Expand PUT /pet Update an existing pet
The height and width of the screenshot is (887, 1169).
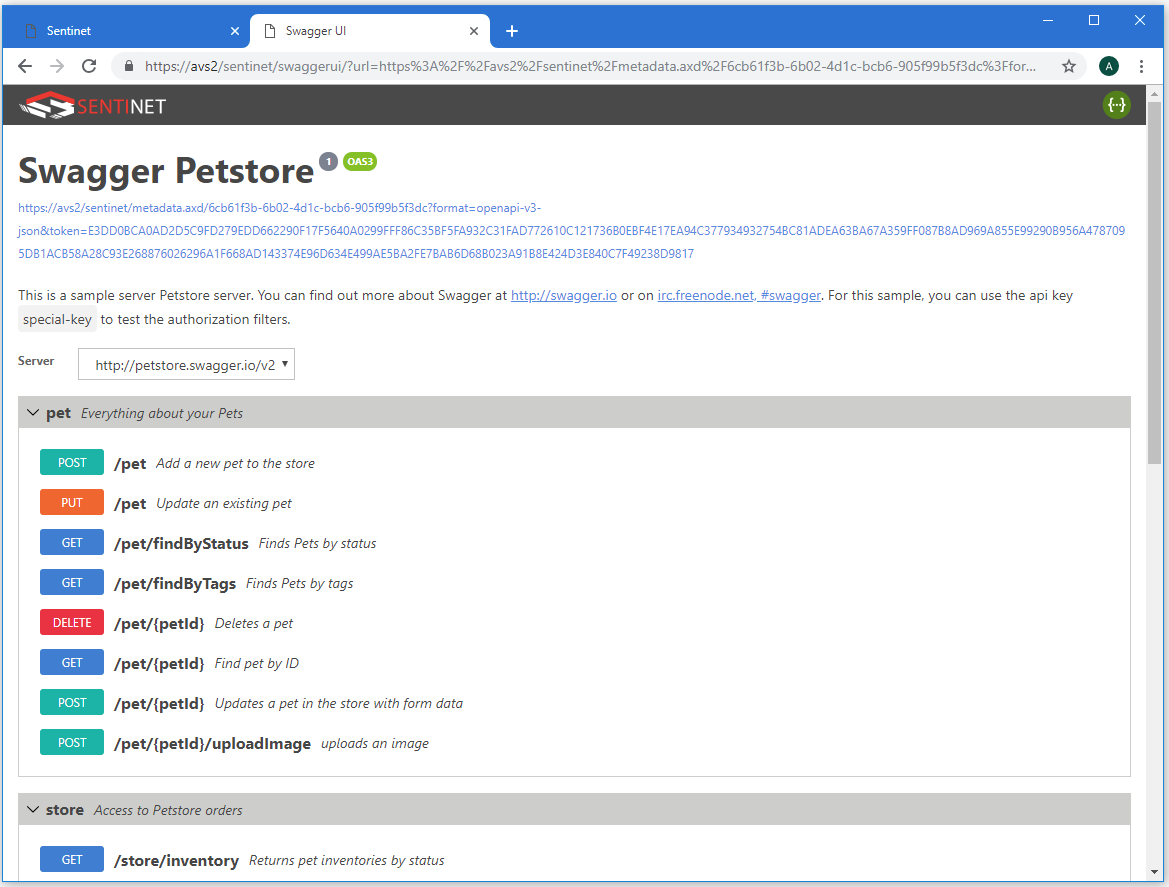[574, 503]
